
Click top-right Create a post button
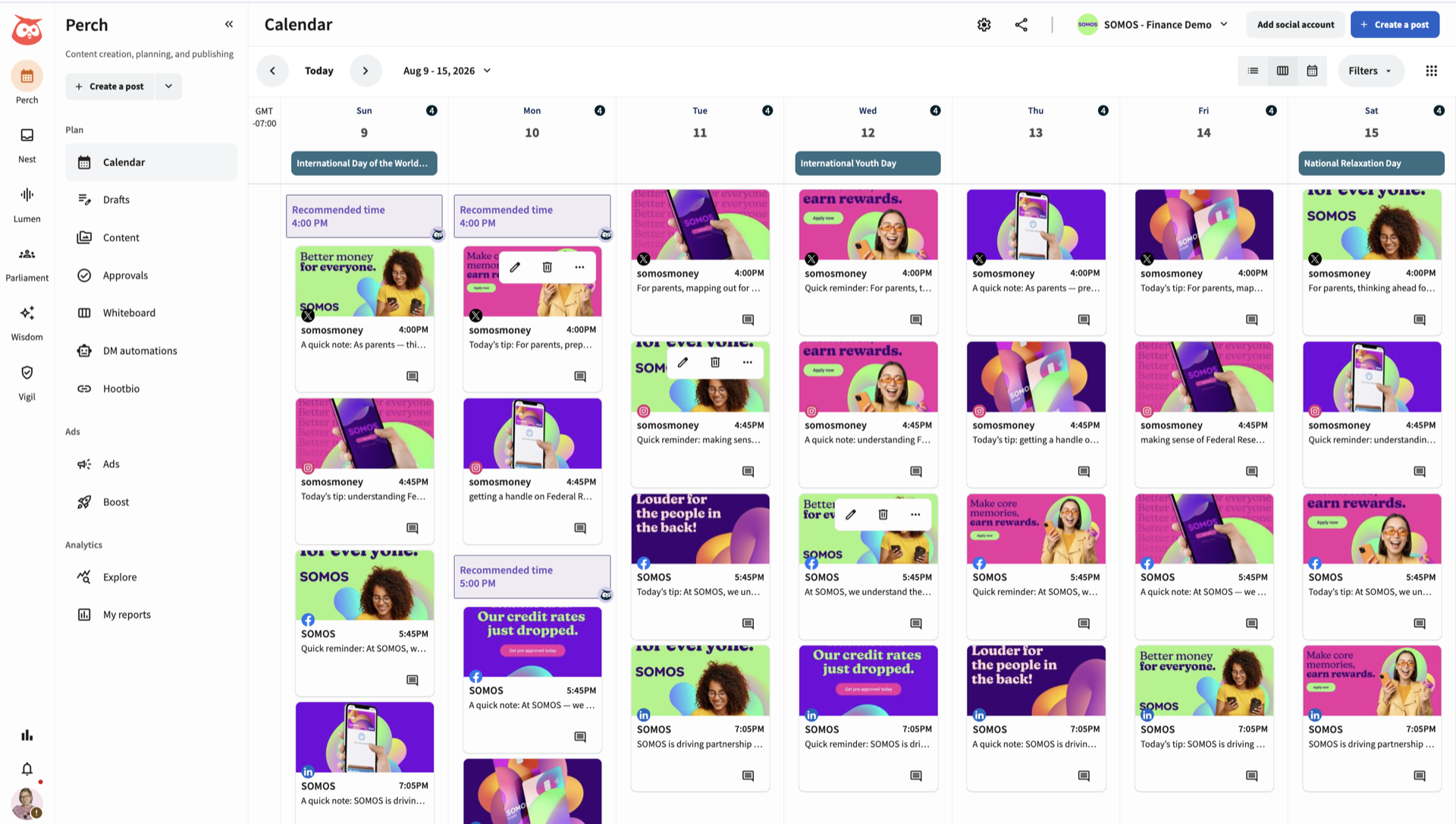click(x=1395, y=25)
